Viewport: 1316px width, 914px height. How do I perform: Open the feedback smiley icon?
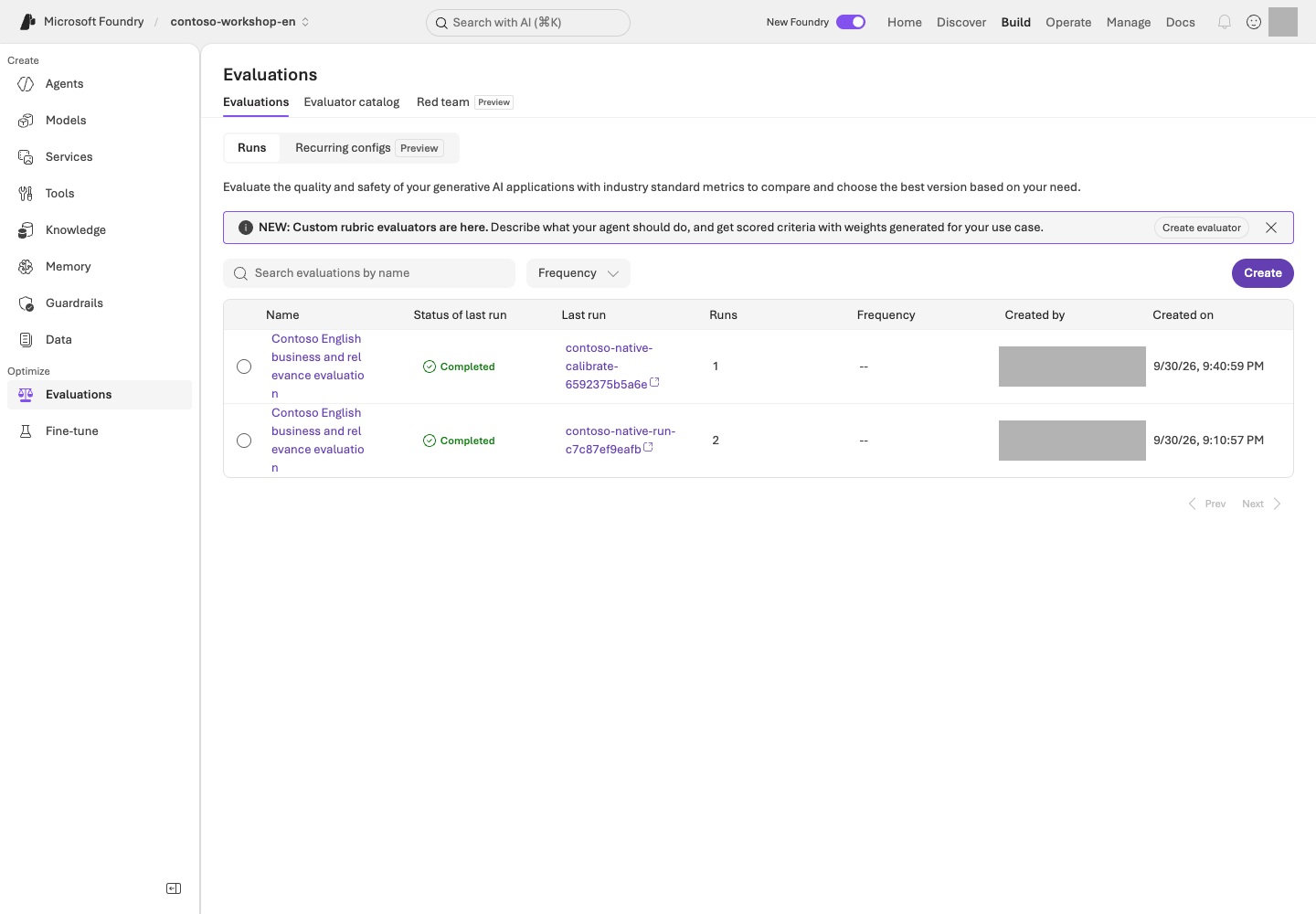(x=1254, y=22)
